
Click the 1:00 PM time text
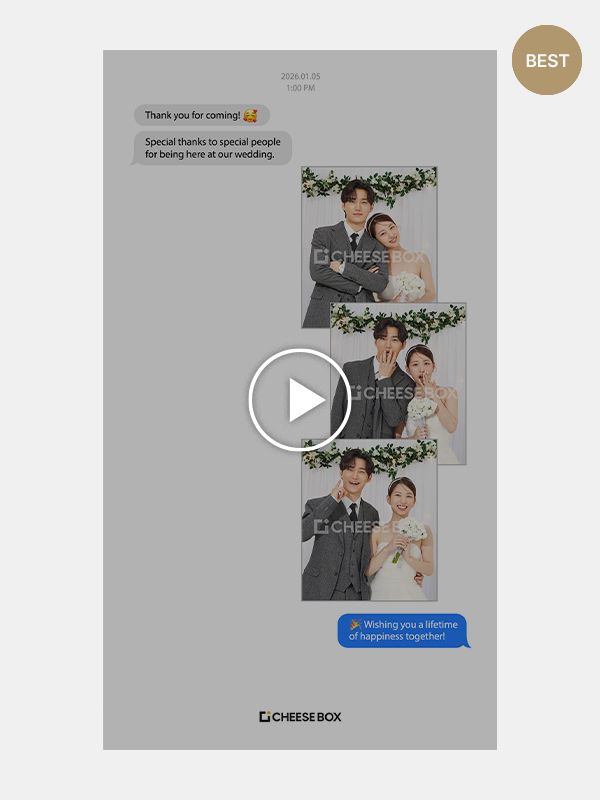pyautogui.click(x=301, y=88)
